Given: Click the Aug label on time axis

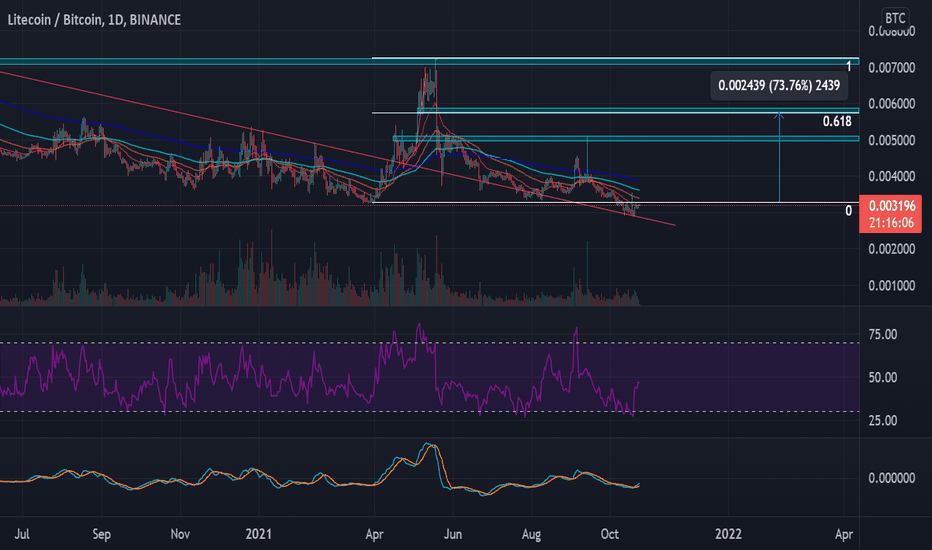Looking at the screenshot, I should point(531,534).
